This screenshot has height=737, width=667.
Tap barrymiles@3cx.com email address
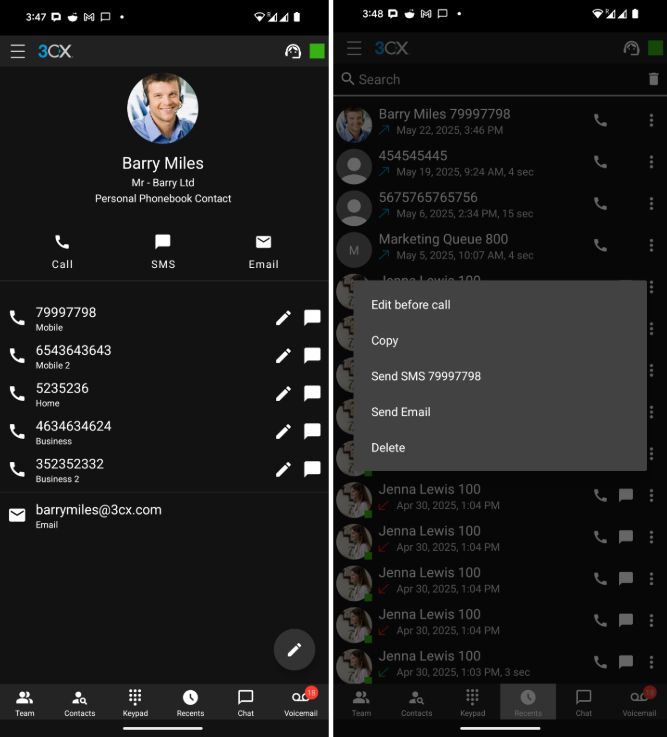[x=98, y=510]
